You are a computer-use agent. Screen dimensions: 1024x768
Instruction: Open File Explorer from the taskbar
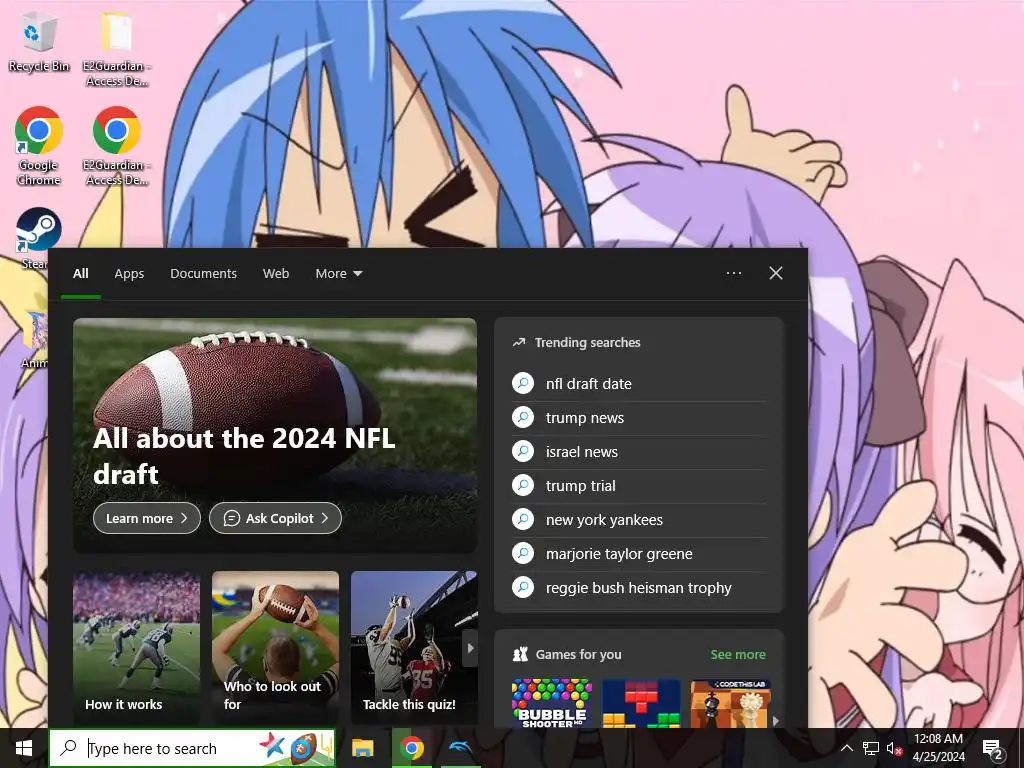pyautogui.click(x=362, y=748)
